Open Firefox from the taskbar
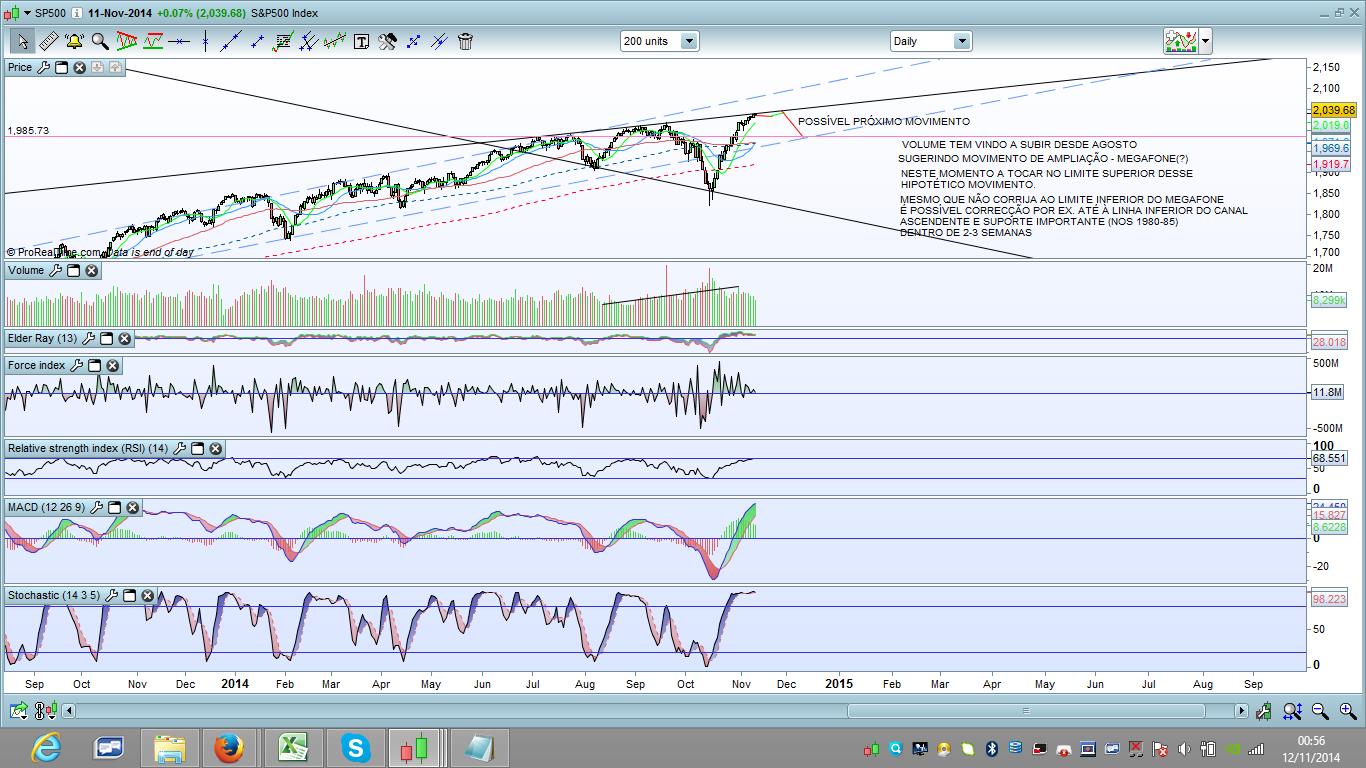Viewport: 1366px width, 768px height. point(230,747)
